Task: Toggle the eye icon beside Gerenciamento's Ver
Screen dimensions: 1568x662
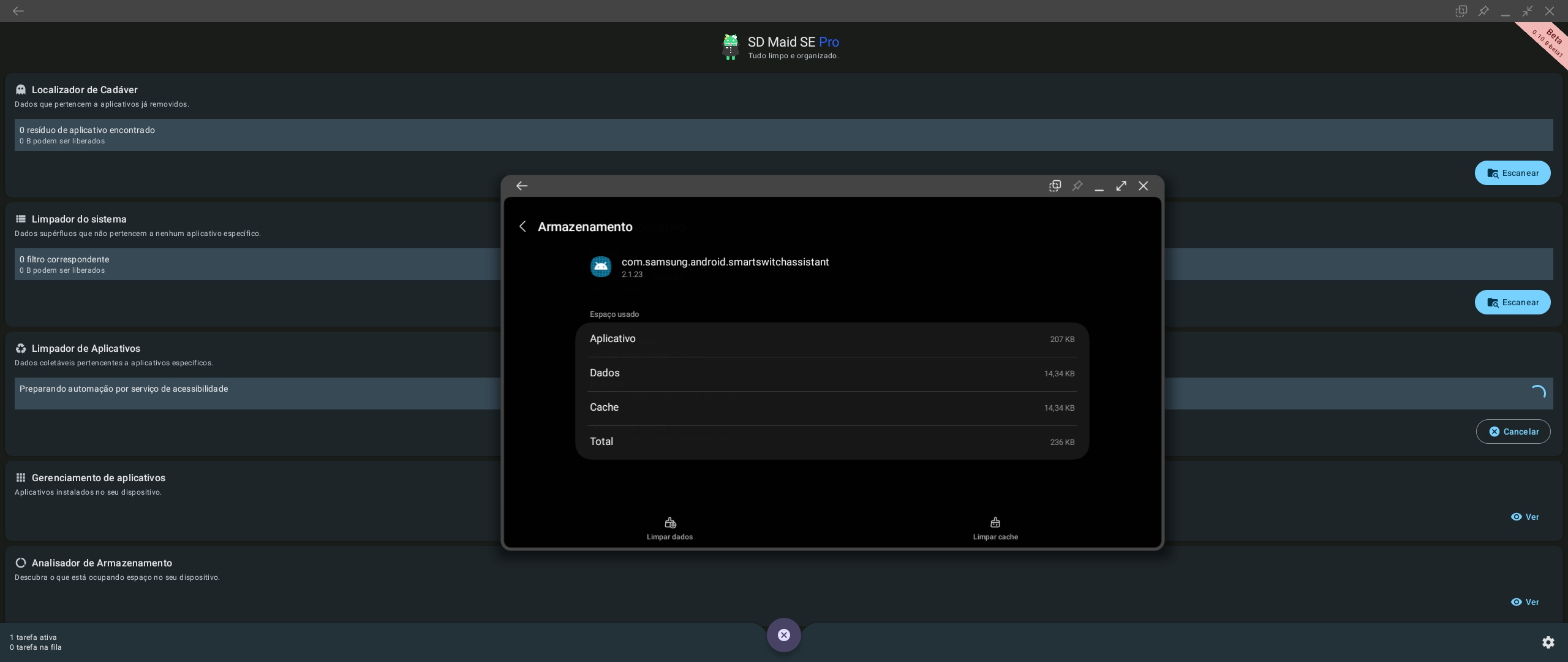Action: [x=1515, y=517]
